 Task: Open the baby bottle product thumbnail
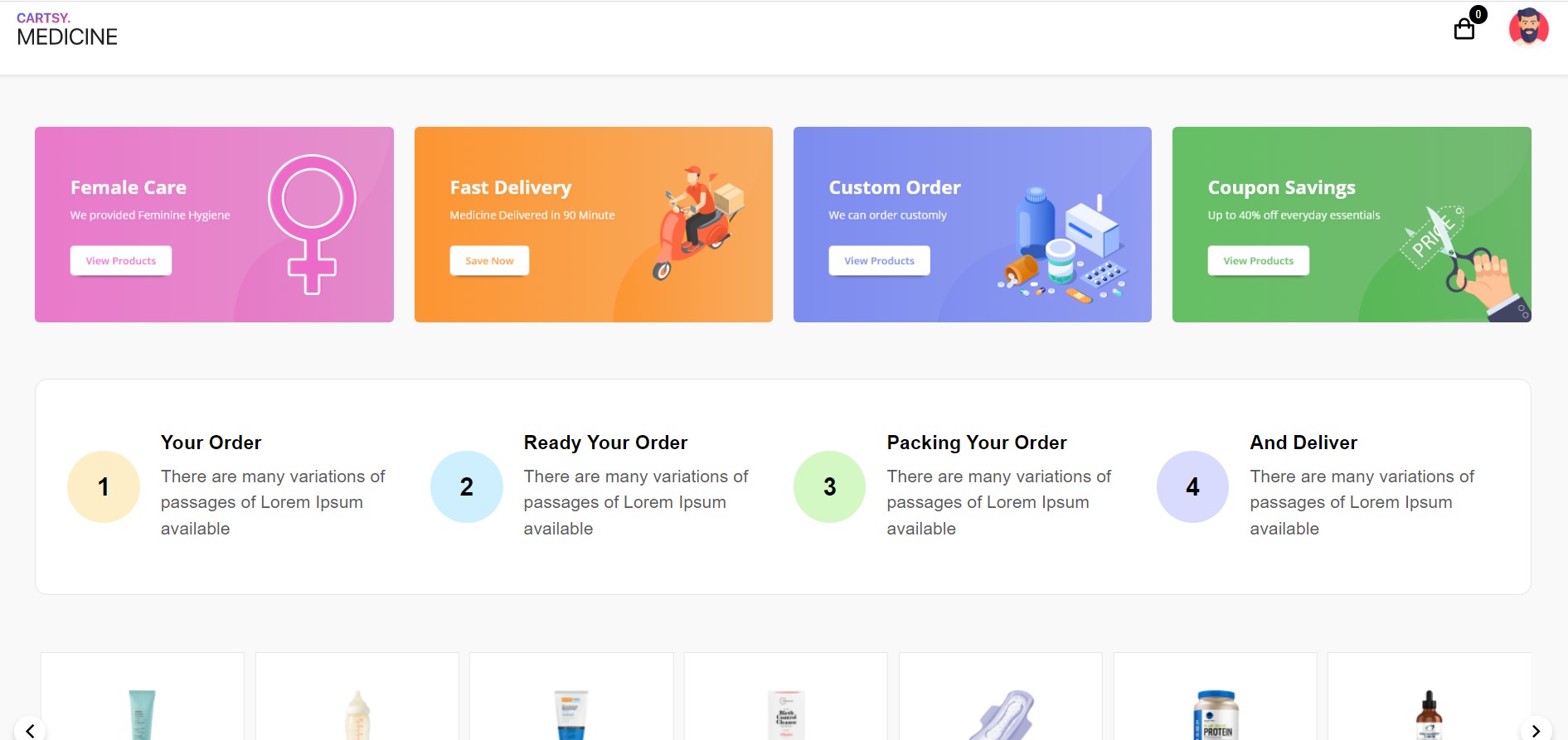tap(357, 714)
